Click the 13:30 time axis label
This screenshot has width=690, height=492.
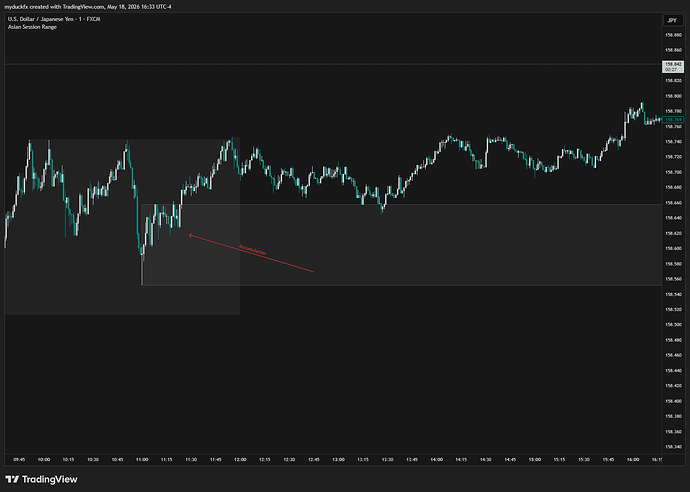(387, 459)
